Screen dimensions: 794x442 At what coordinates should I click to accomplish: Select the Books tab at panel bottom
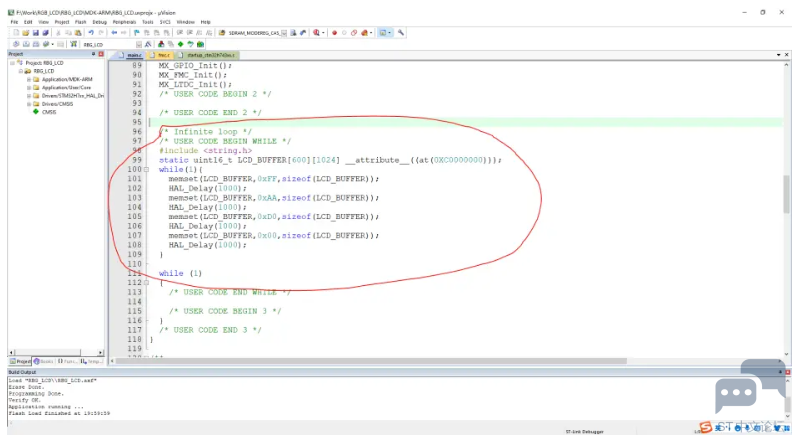44,361
